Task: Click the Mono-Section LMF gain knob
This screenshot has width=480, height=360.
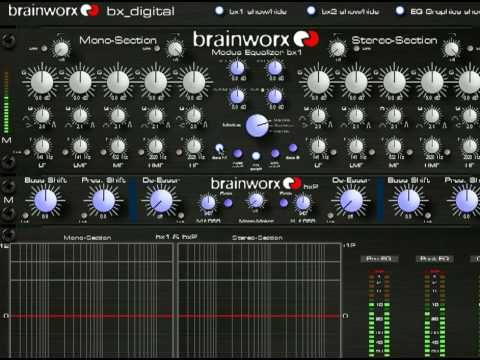Action: (x=80, y=82)
